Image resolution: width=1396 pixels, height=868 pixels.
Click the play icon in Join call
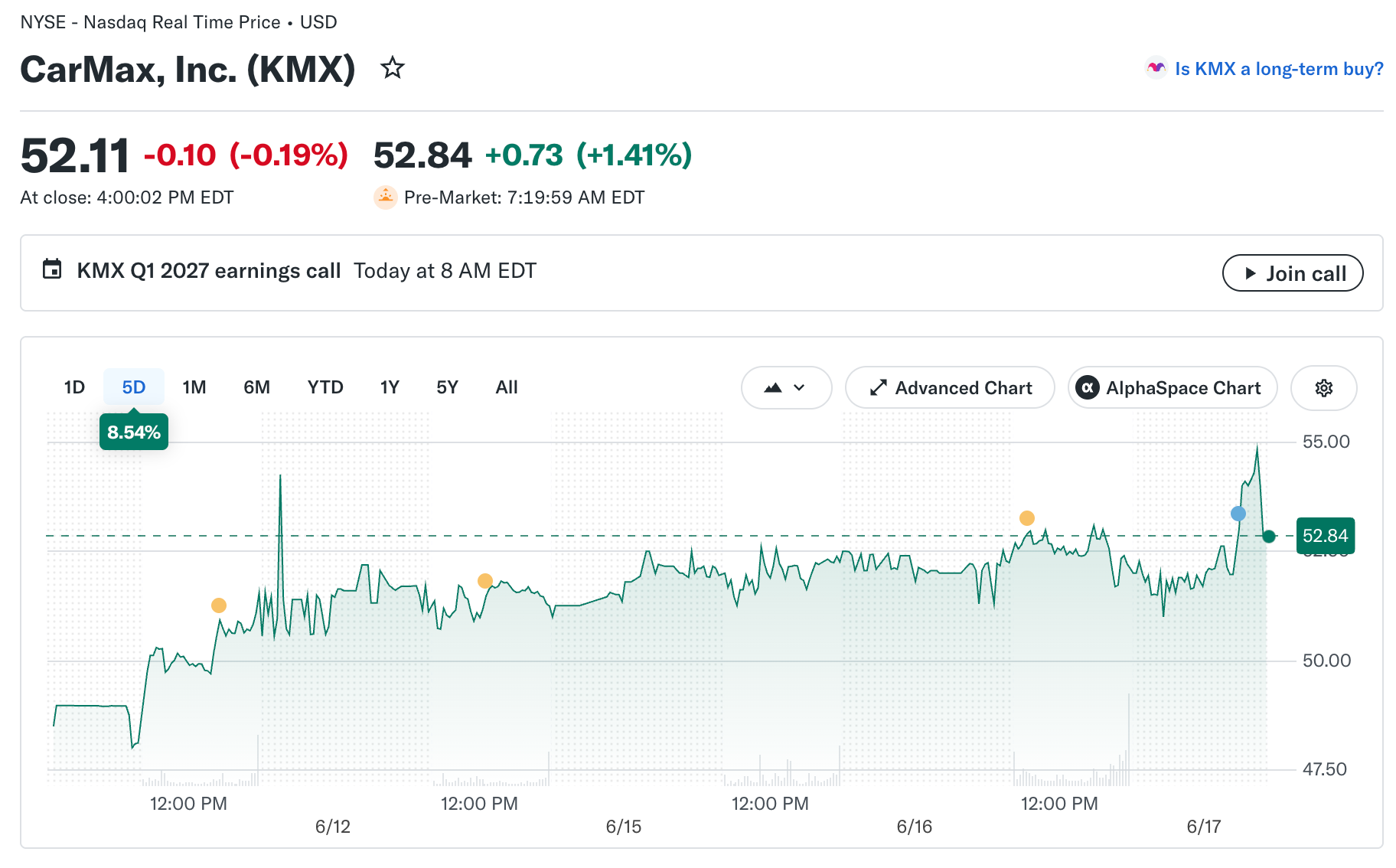pos(1250,273)
